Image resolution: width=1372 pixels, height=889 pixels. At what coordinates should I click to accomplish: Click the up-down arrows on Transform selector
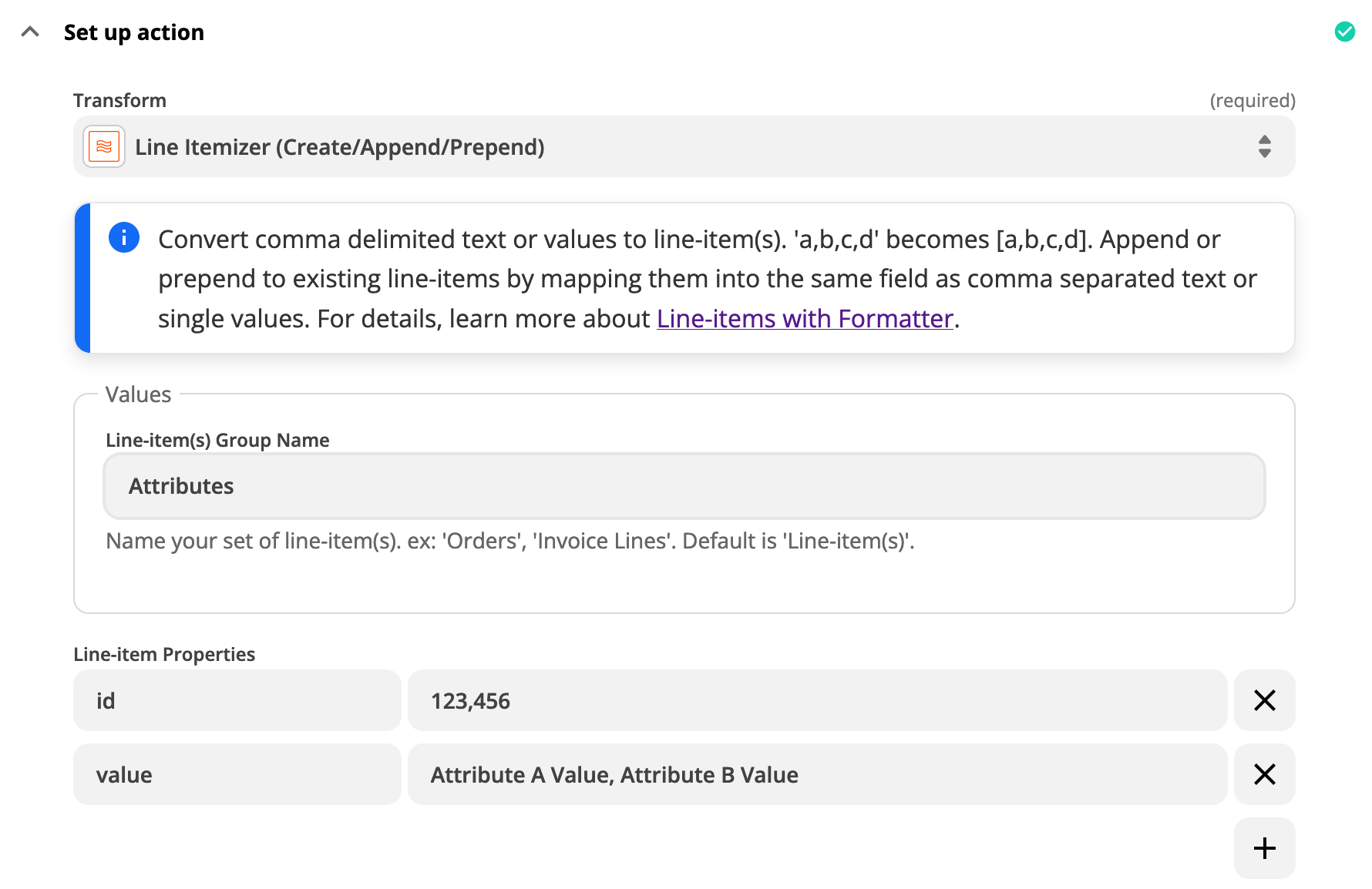[x=1264, y=146]
